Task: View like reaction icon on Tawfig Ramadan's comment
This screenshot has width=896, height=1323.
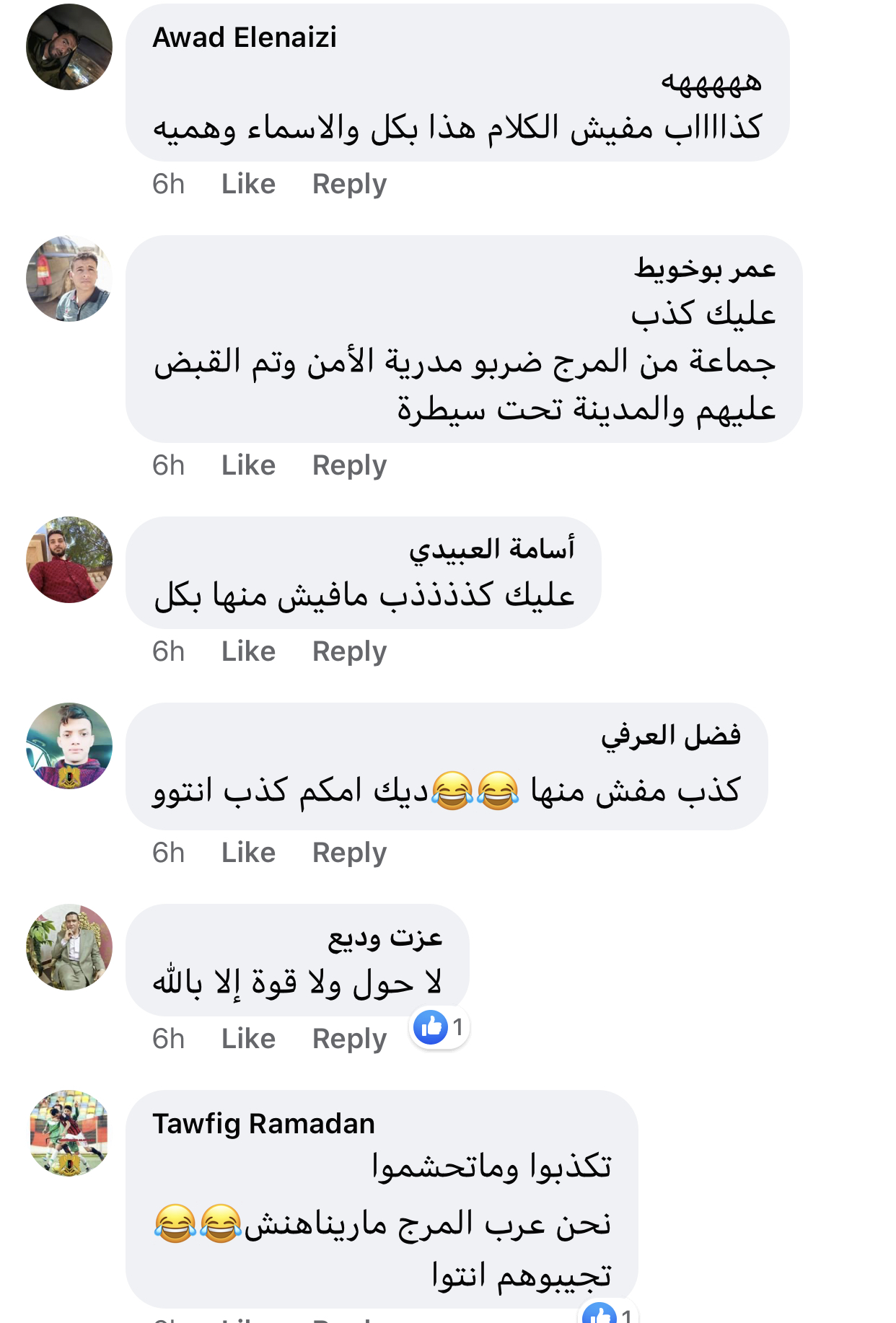Action: pos(599,1314)
